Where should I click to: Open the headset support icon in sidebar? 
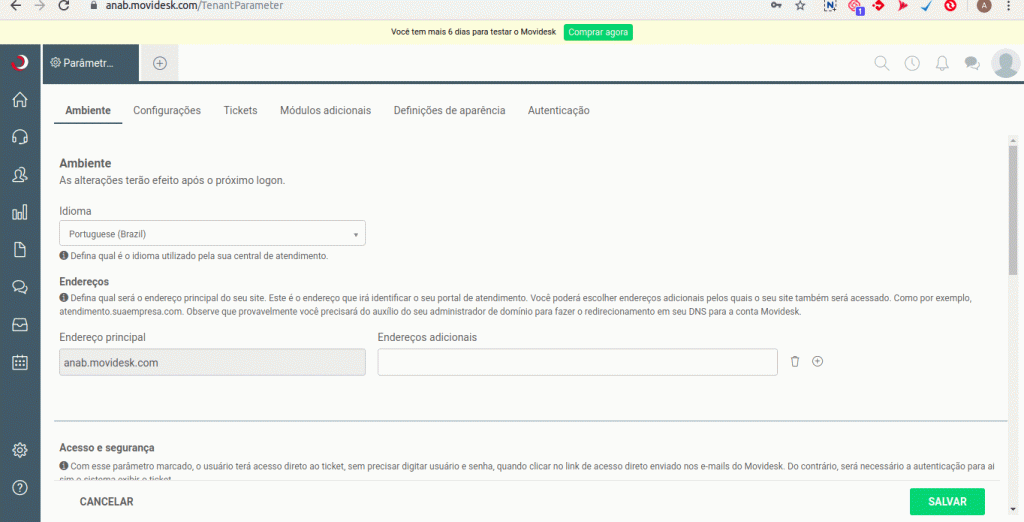(19, 137)
